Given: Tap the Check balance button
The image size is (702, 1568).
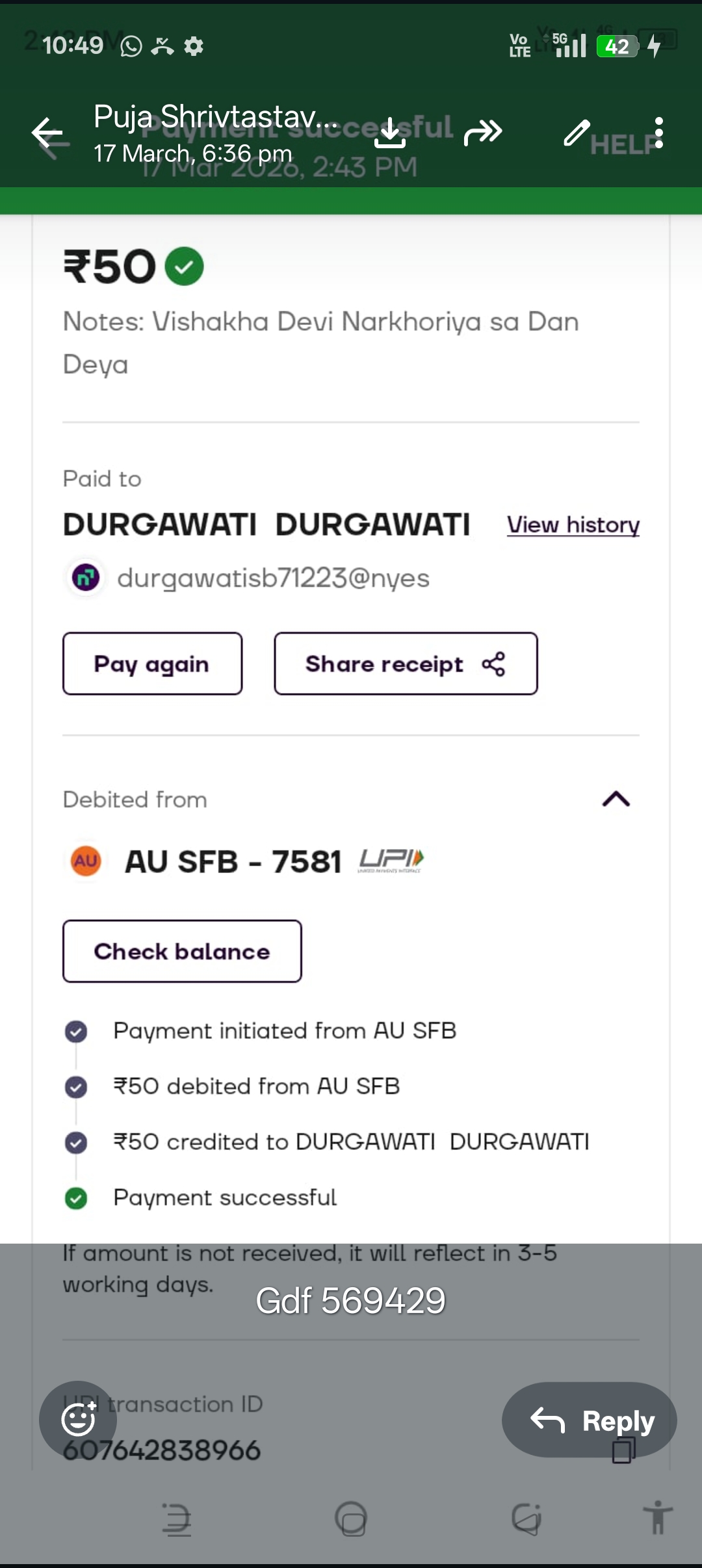Looking at the screenshot, I should click(182, 951).
